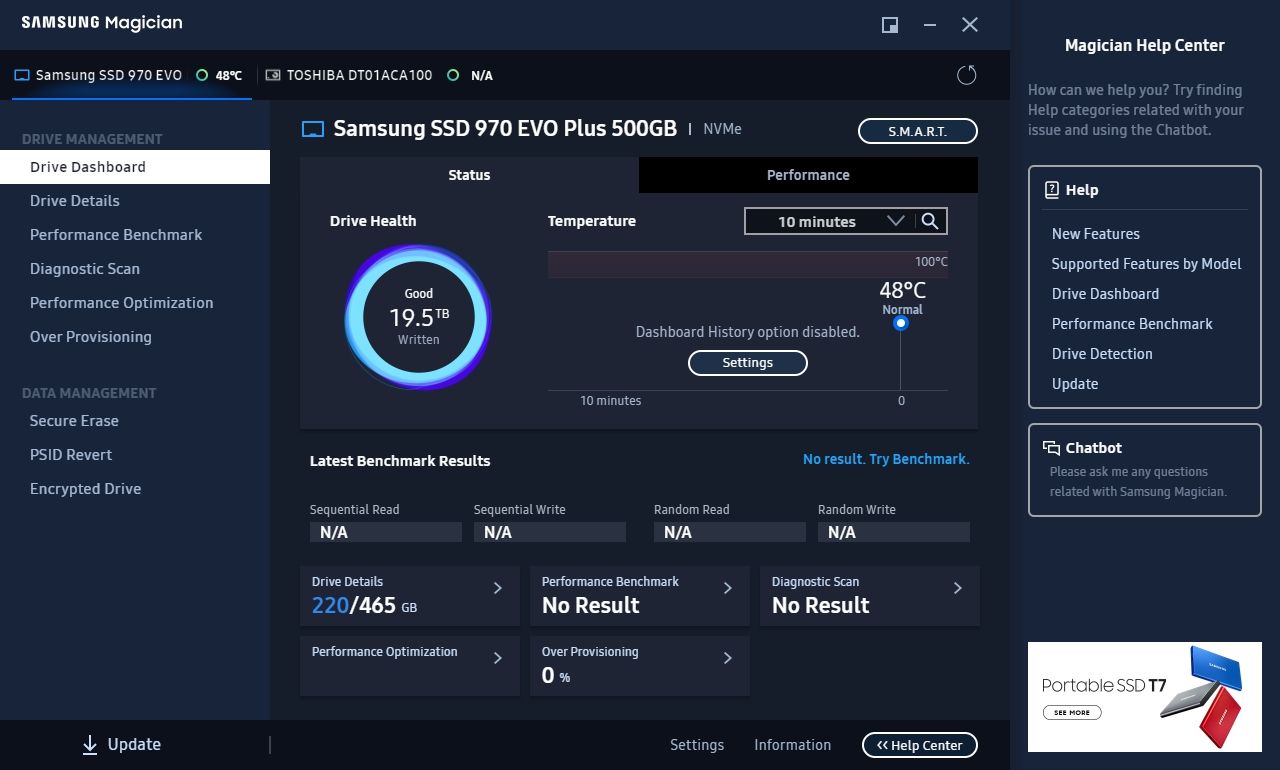The width and height of the screenshot is (1280, 770).
Task: Click the vertical temperature scale slider
Action: point(901,360)
